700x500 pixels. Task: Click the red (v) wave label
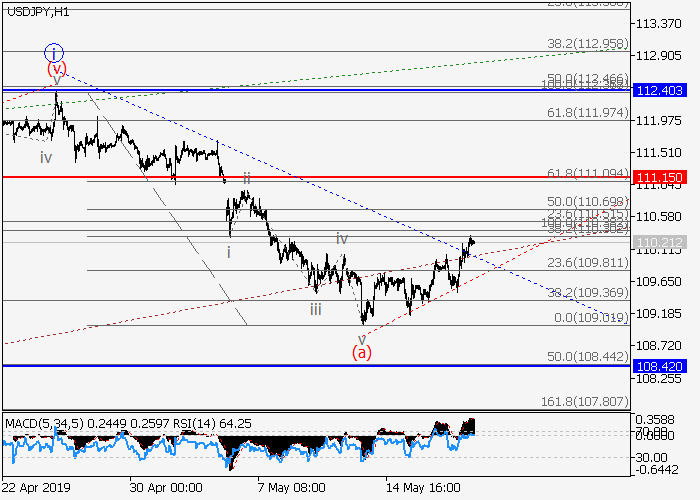57,69
